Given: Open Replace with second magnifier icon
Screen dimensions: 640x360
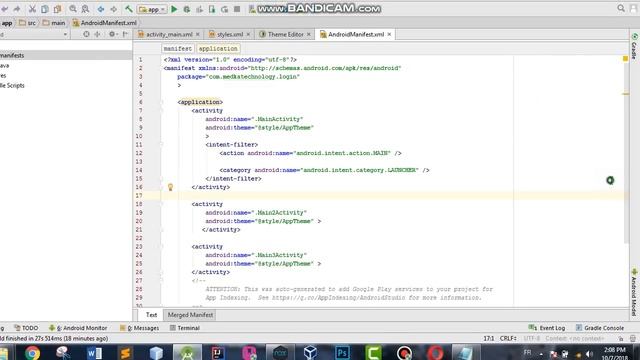Looking at the screenshot, I should (85, 9).
